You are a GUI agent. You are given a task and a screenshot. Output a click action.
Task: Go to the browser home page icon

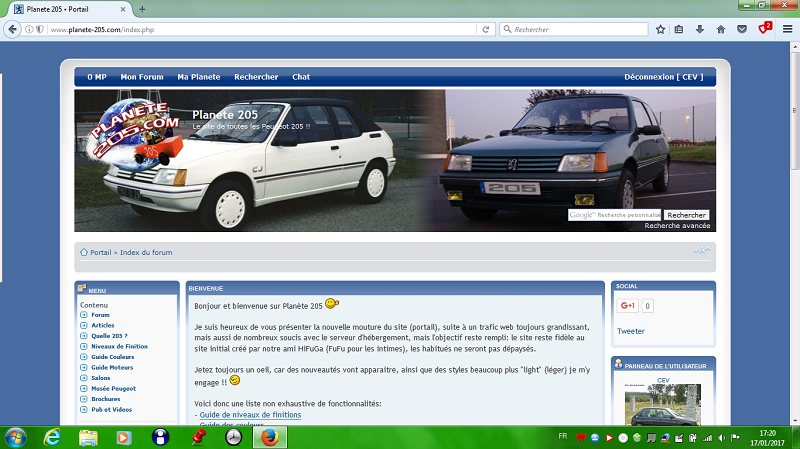[x=721, y=30]
